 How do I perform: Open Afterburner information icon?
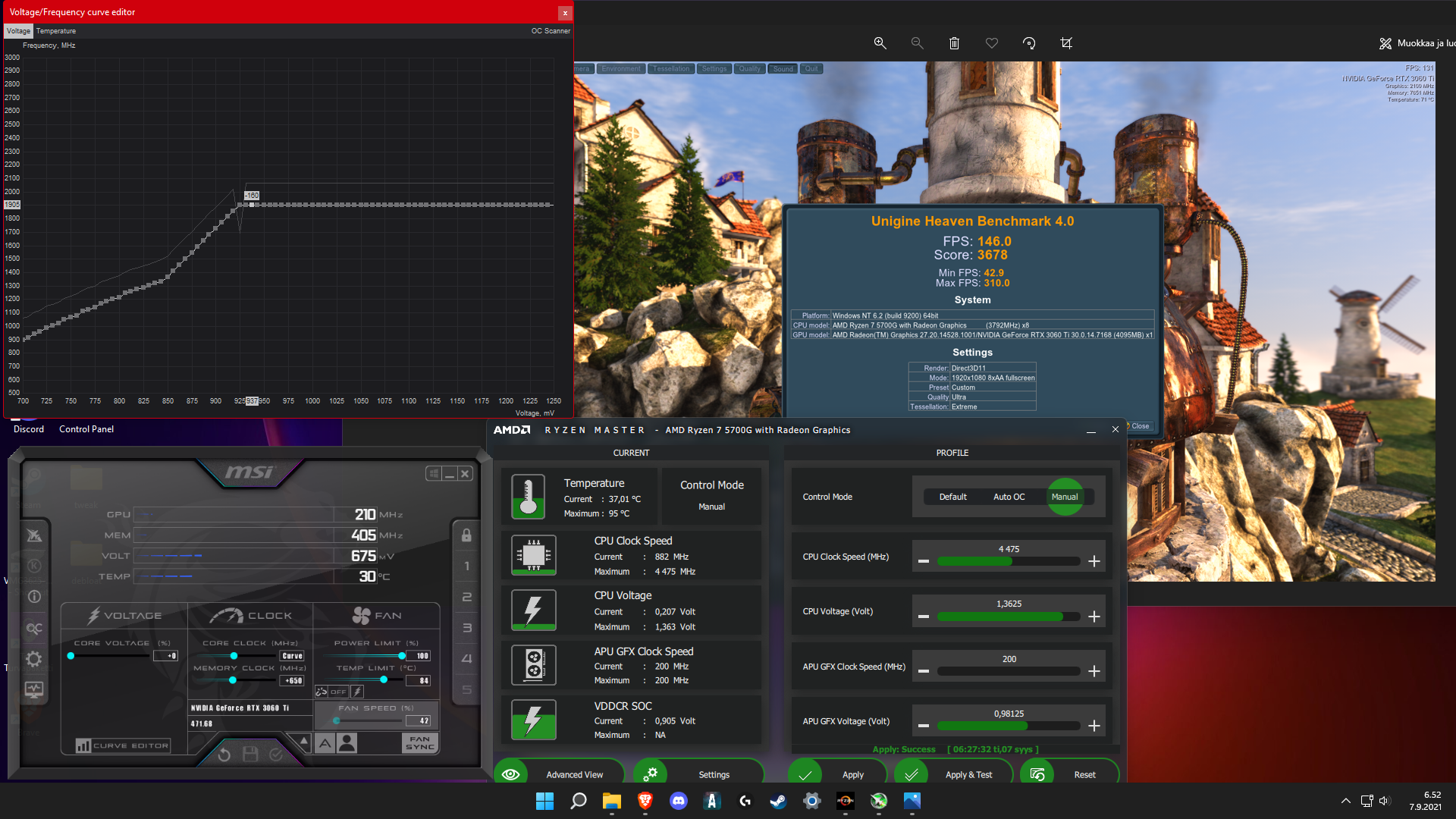click(33, 597)
